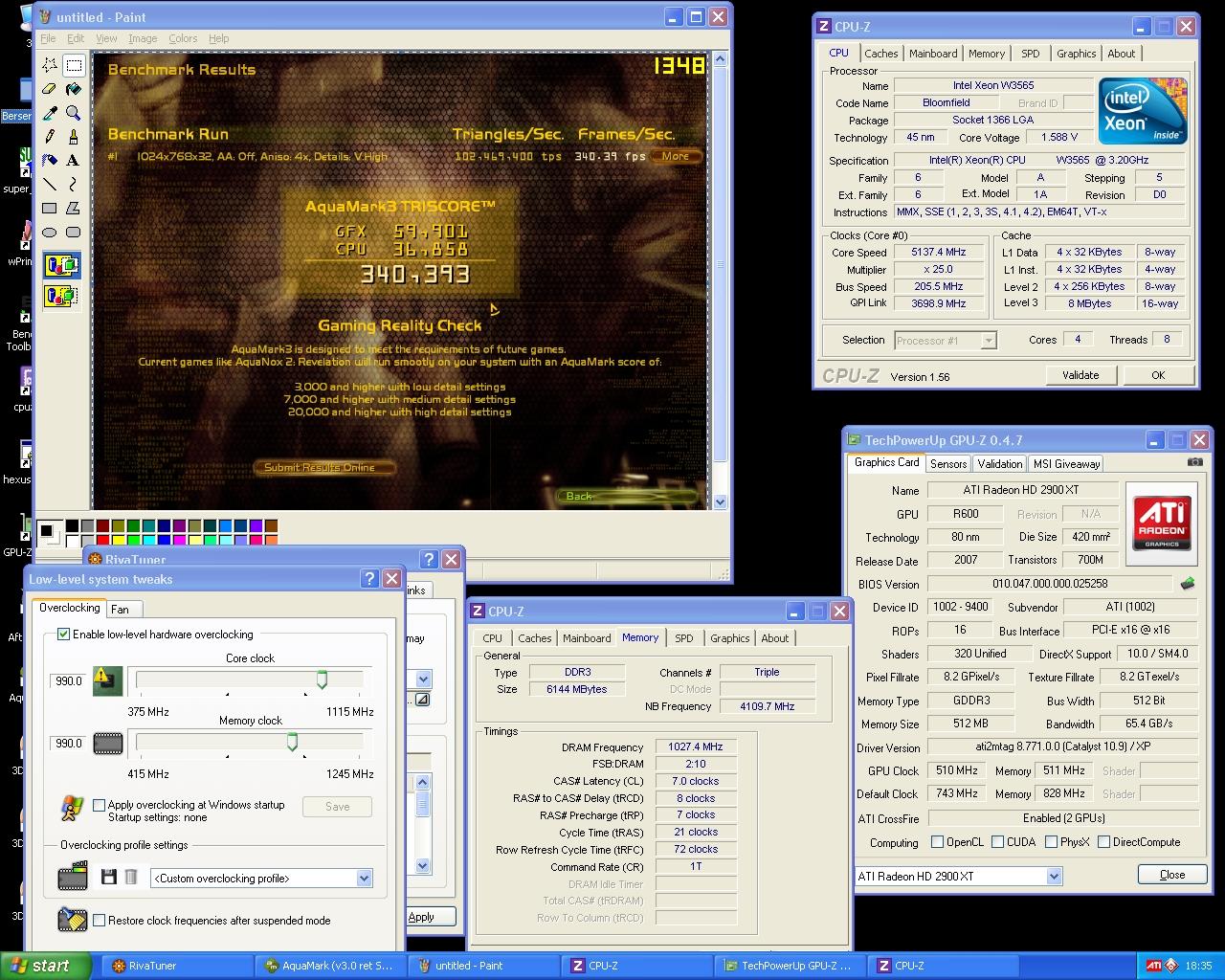Choose the Ellipse tool in Paint

pos(50,233)
